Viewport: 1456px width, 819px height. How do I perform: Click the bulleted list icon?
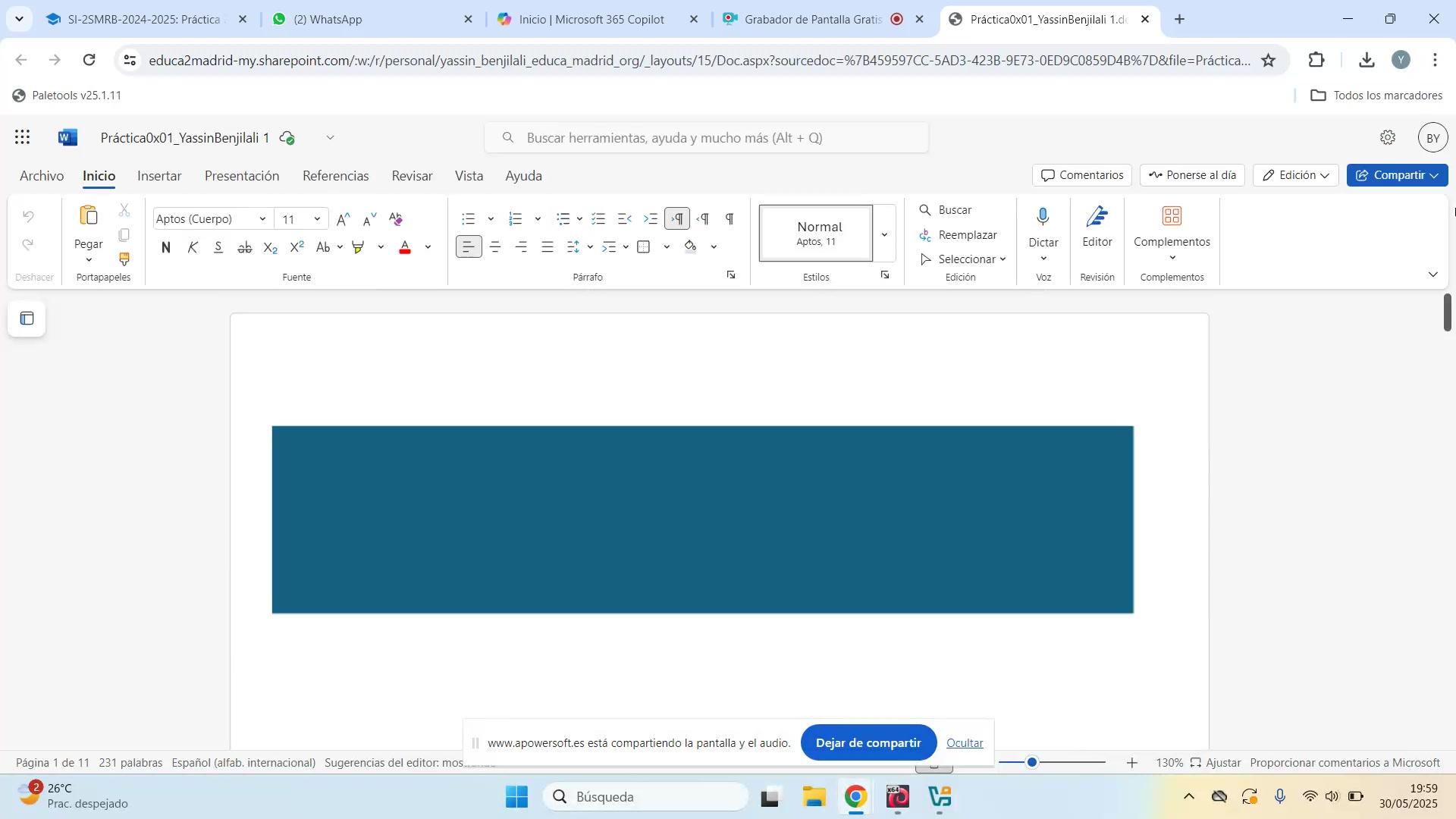pos(469,219)
